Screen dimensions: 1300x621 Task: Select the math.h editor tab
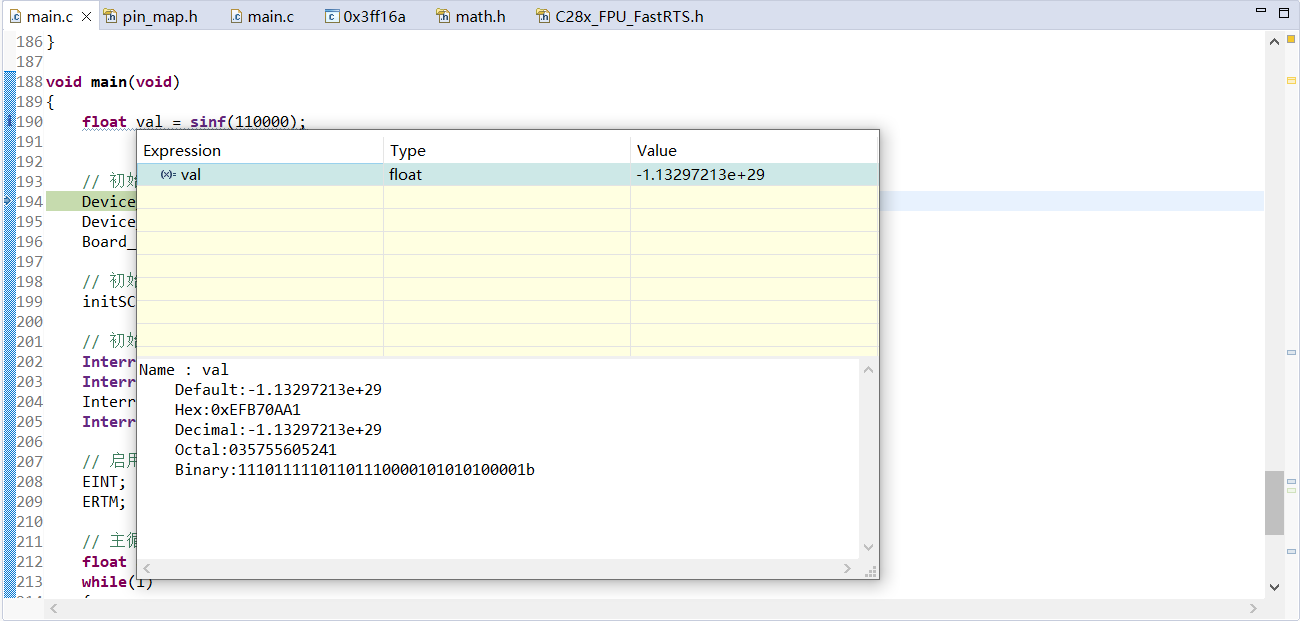pos(479,17)
